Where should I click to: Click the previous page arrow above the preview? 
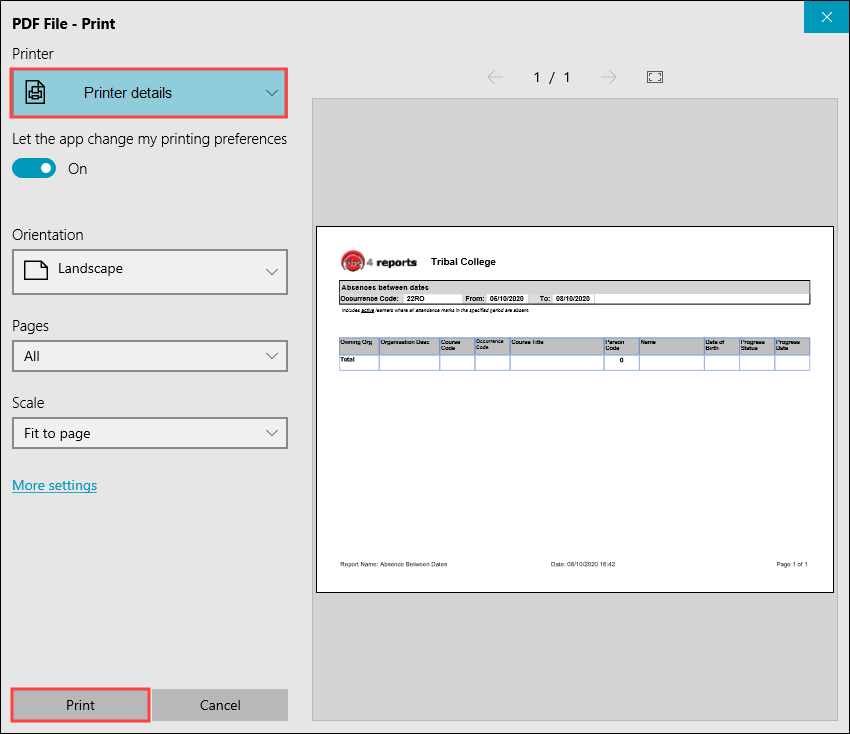pos(495,77)
